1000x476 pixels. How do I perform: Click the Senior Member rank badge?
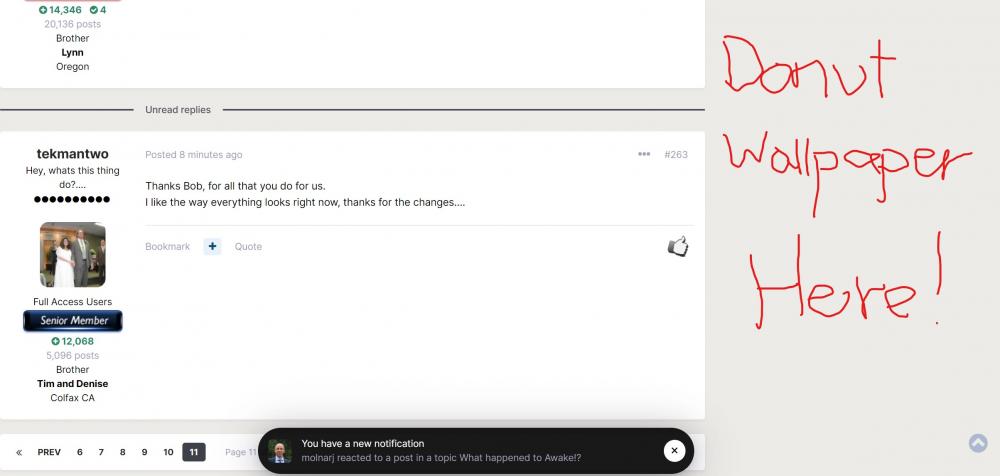point(73,321)
